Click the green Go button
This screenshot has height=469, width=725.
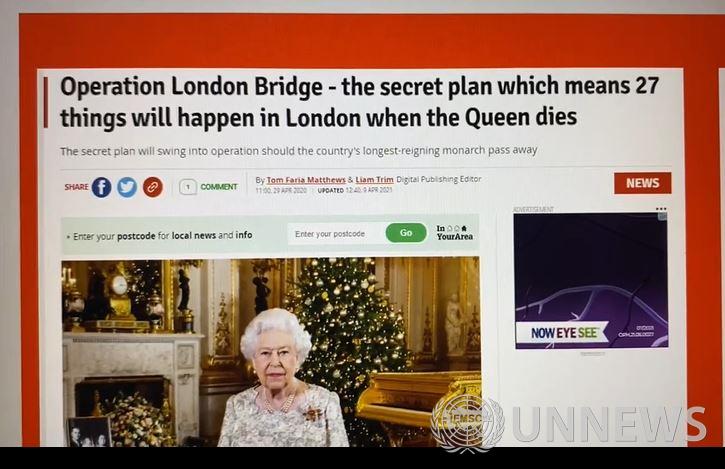[406, 233]
